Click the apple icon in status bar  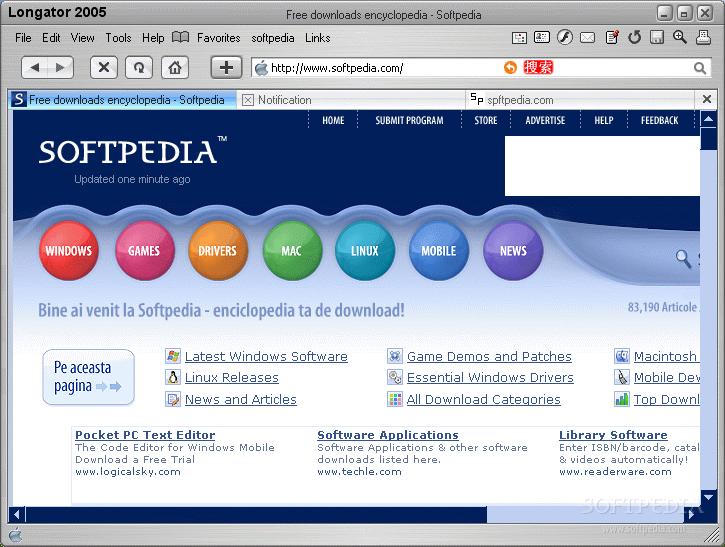pyautogui.click(x=15, y=535)
